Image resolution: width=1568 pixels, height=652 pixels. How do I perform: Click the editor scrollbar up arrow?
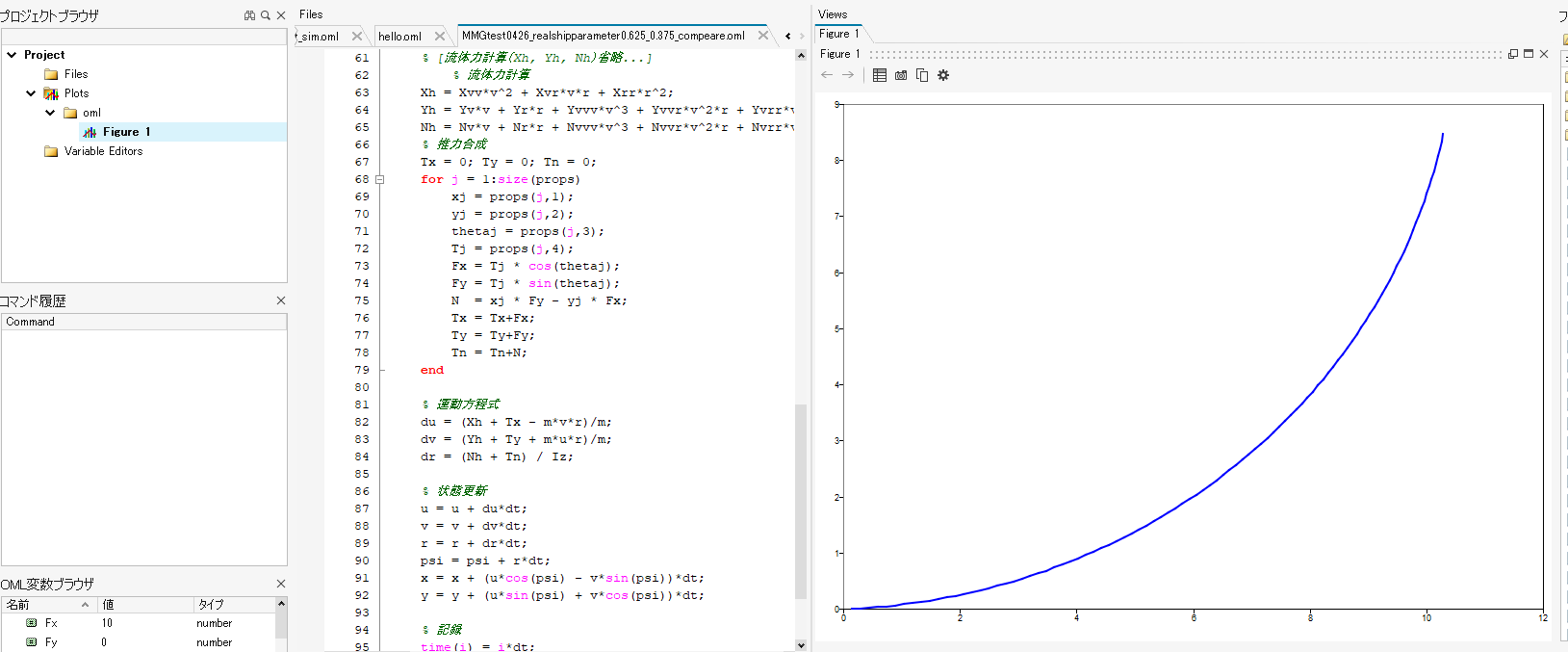tap(801, 56)
